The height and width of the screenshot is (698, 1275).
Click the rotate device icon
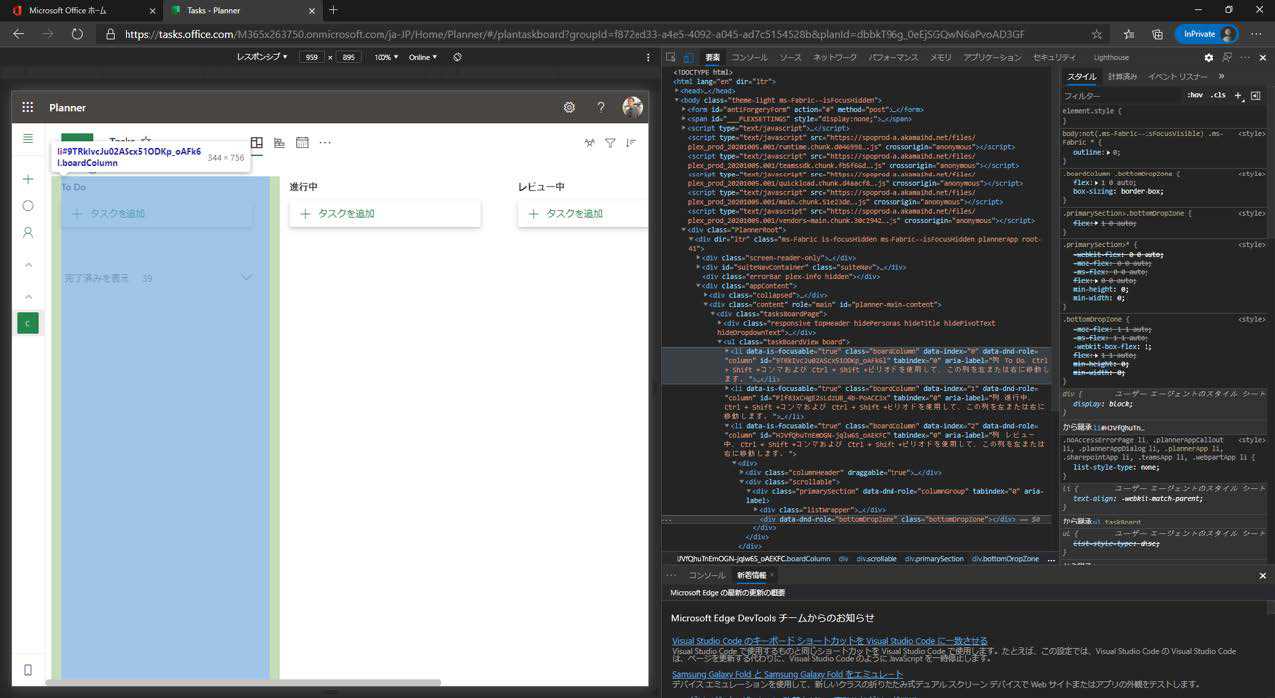coord(457,57)
